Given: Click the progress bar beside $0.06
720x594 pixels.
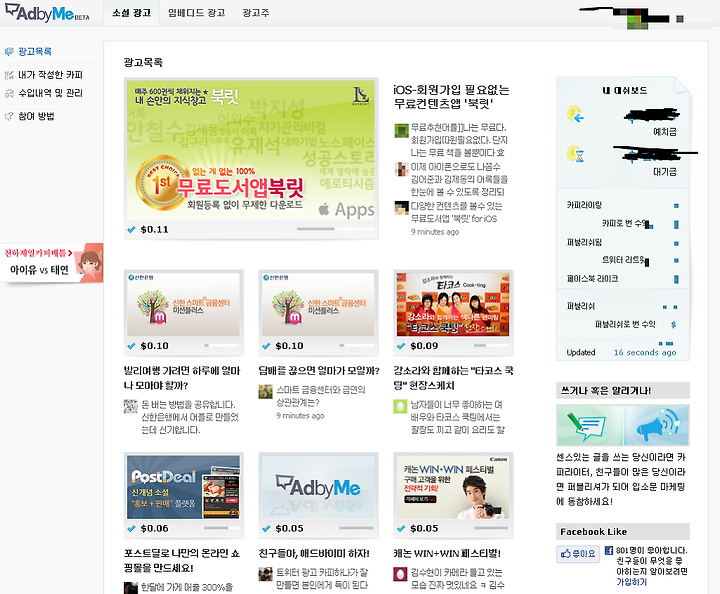Looking at the screenshot, I should click(221, 528).
